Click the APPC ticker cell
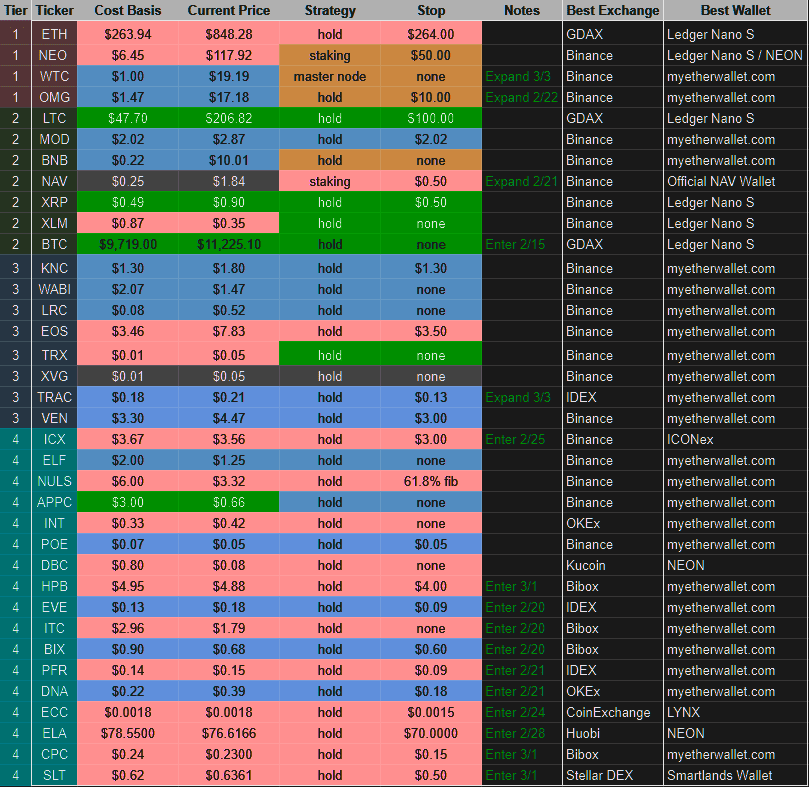 coord(54,502)
